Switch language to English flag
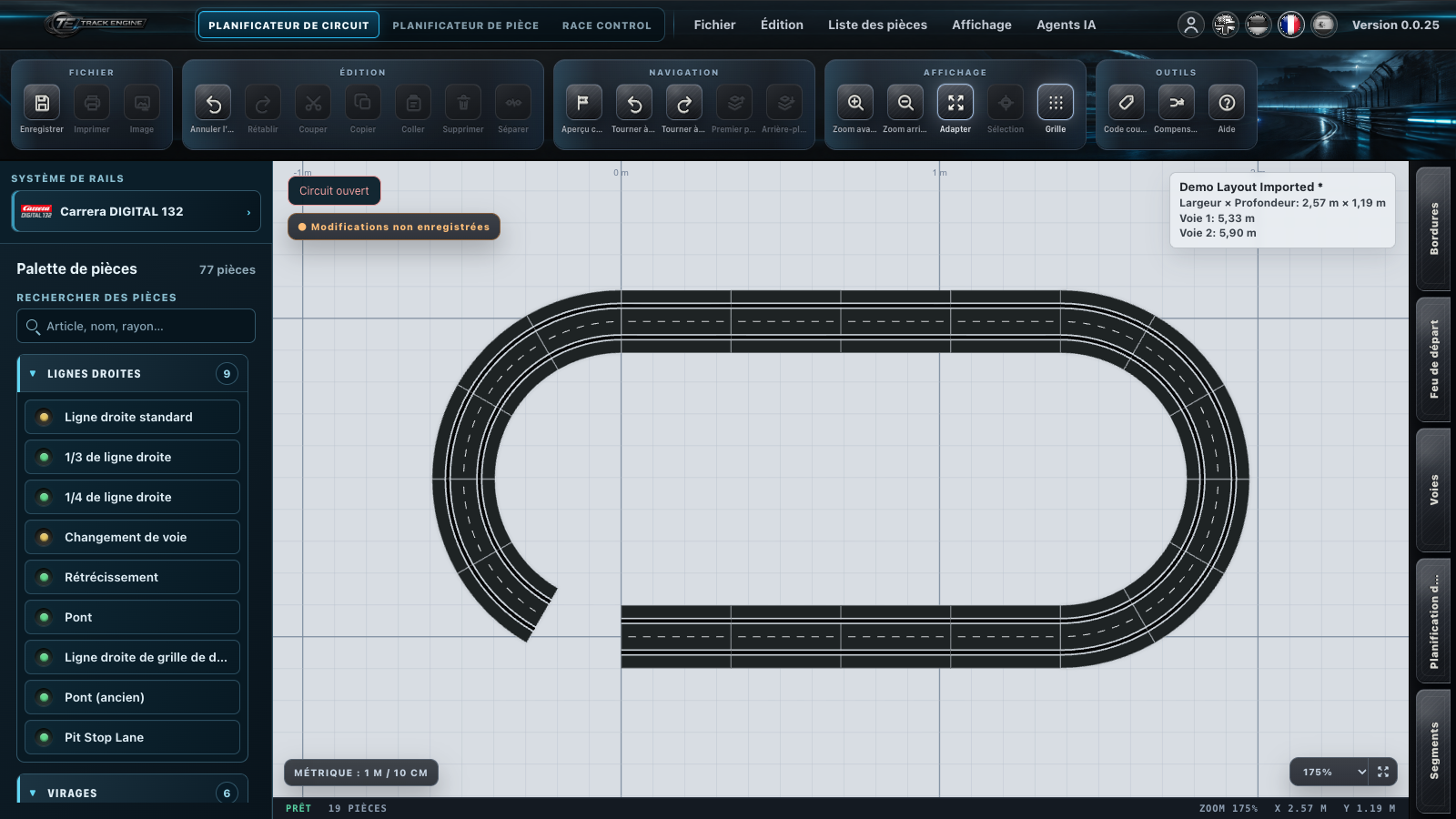1456x819 pixels. (1225, 25)
